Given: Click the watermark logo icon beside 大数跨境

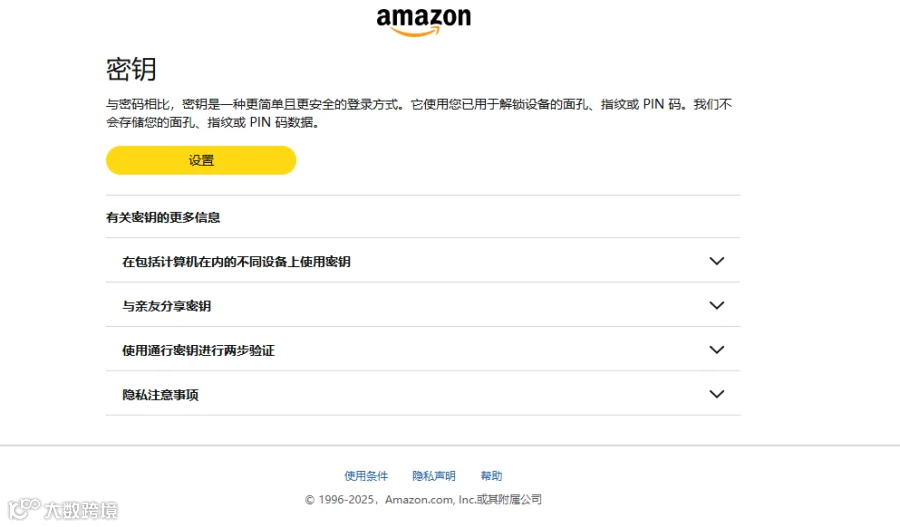Looking at the screenshot, I should pos(24,508).
